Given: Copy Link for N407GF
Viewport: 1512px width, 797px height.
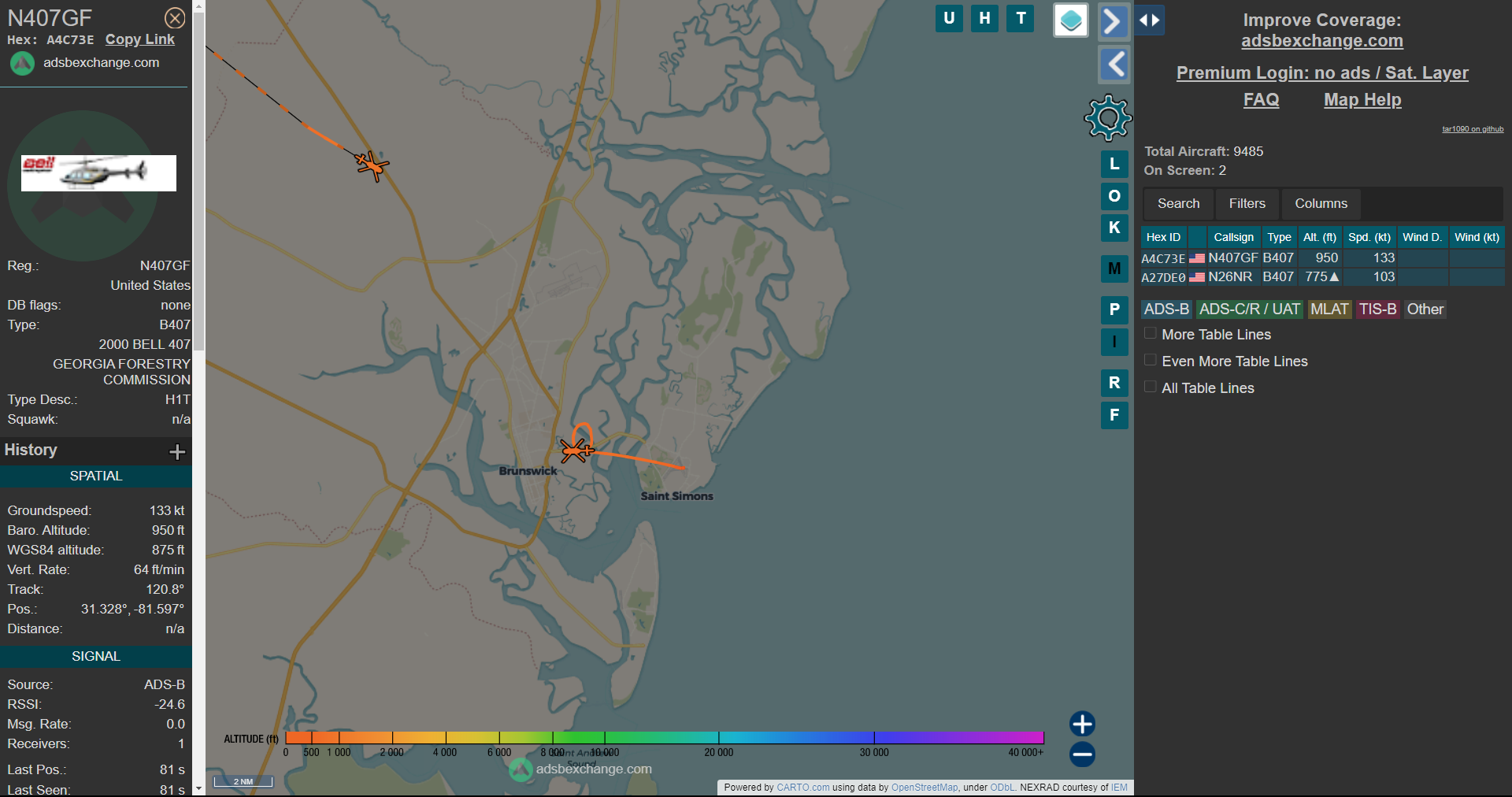Looking at the screenshot, I should point(140,39).
